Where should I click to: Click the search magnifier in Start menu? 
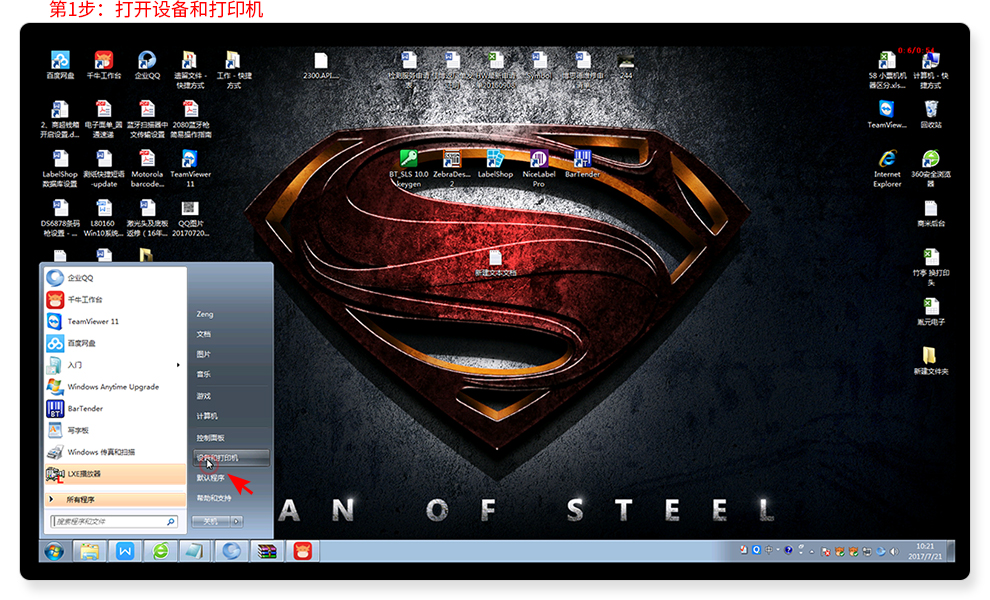(170, 522)
